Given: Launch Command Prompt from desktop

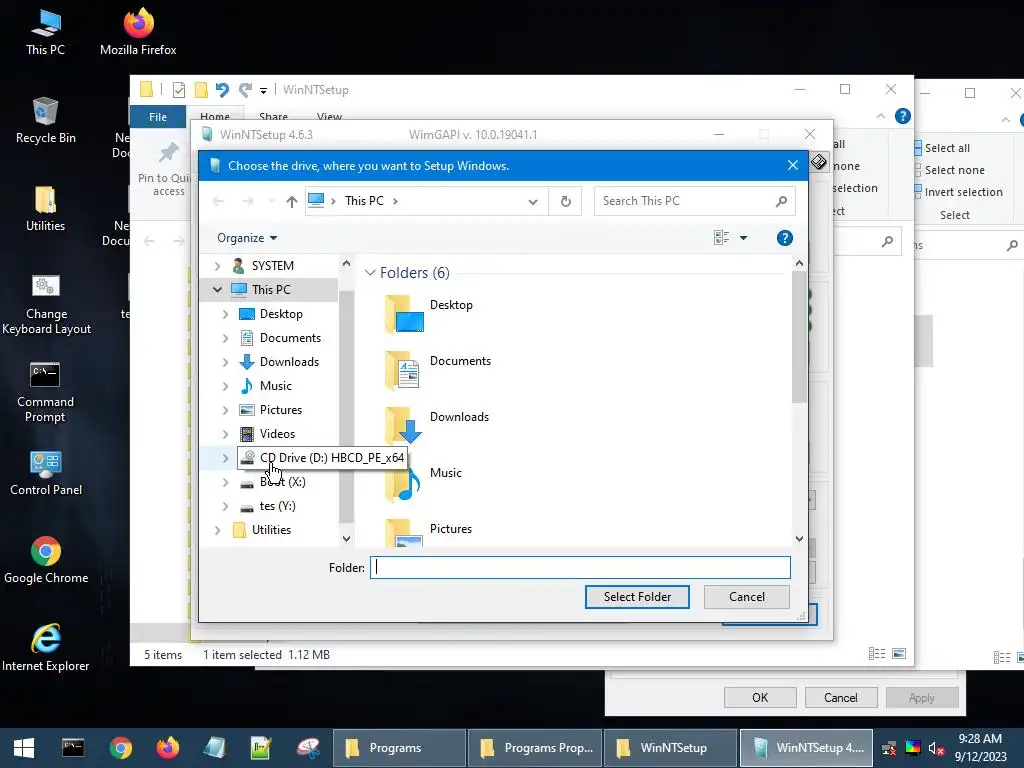Looking at the screenshot, I should coord(45,392).
